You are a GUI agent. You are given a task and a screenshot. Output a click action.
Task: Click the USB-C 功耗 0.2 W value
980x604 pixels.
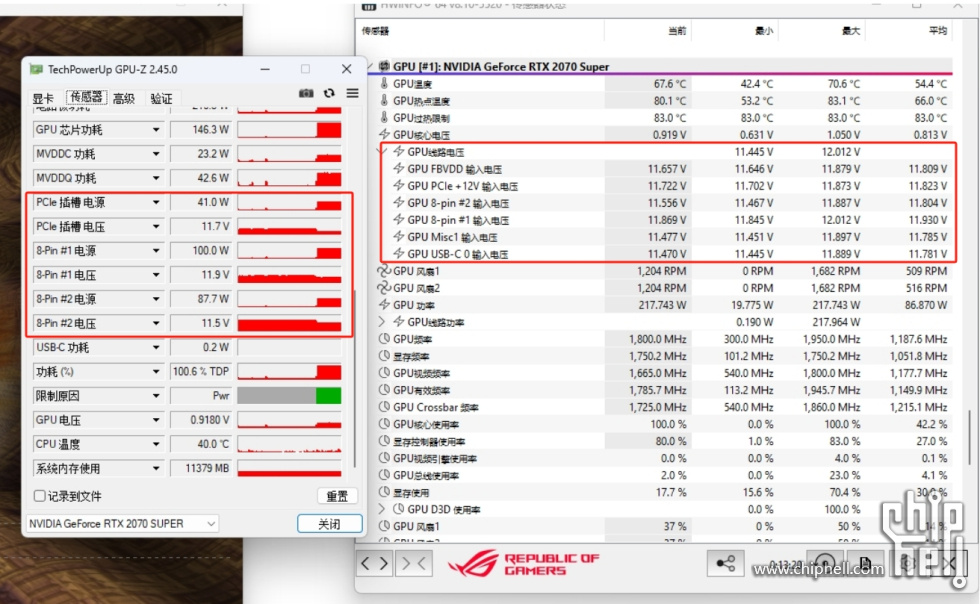click(x=201, y=347)
